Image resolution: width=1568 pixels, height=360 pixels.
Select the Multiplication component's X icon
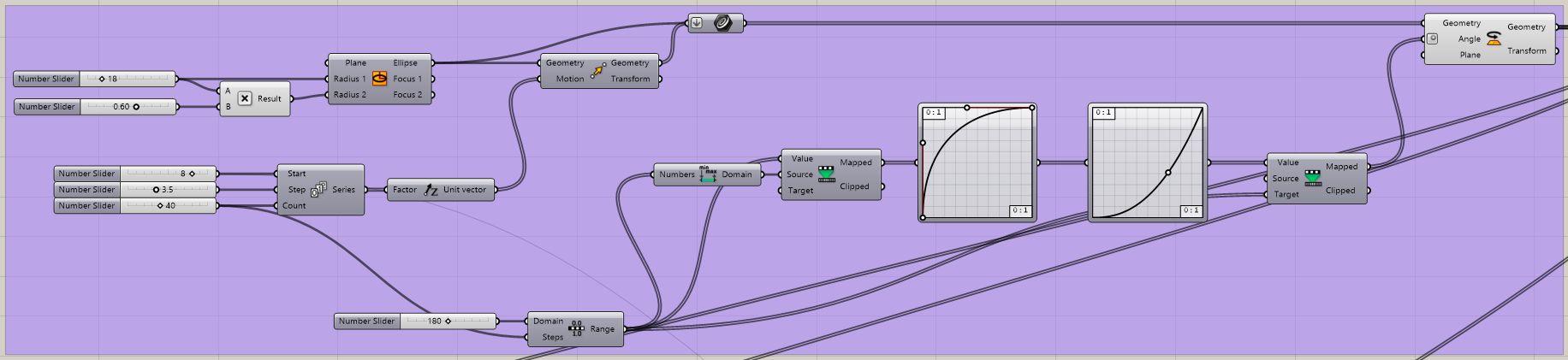[245, 98]
